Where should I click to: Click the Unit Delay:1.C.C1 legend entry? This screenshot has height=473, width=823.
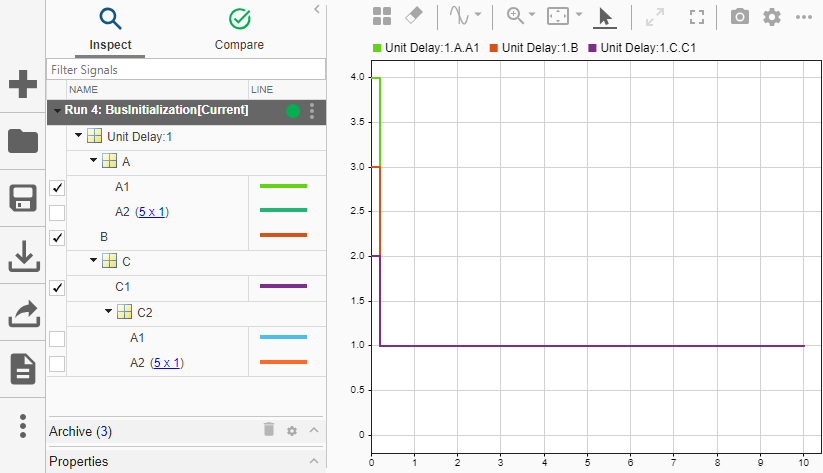tap(642, 48)
